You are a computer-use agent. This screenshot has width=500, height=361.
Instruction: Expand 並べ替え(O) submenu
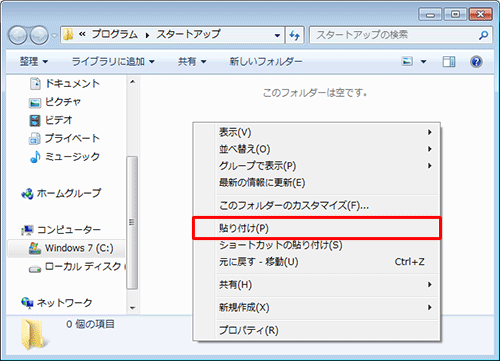[317, 149]
